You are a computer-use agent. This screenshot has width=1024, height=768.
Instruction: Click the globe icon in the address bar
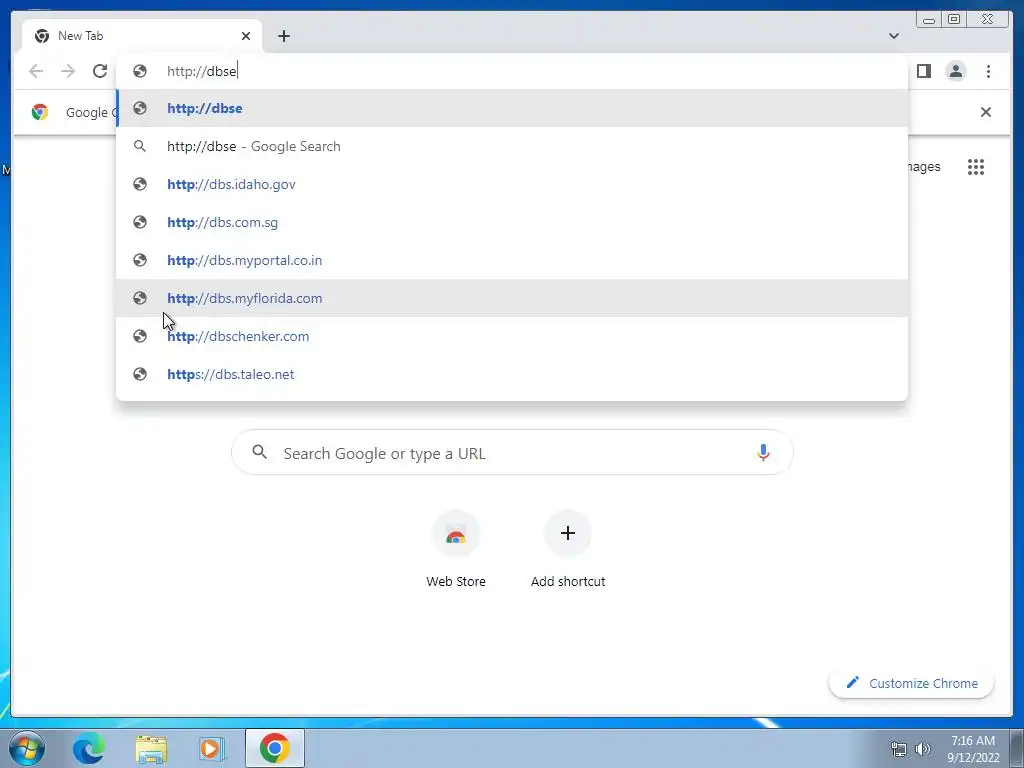140,71
